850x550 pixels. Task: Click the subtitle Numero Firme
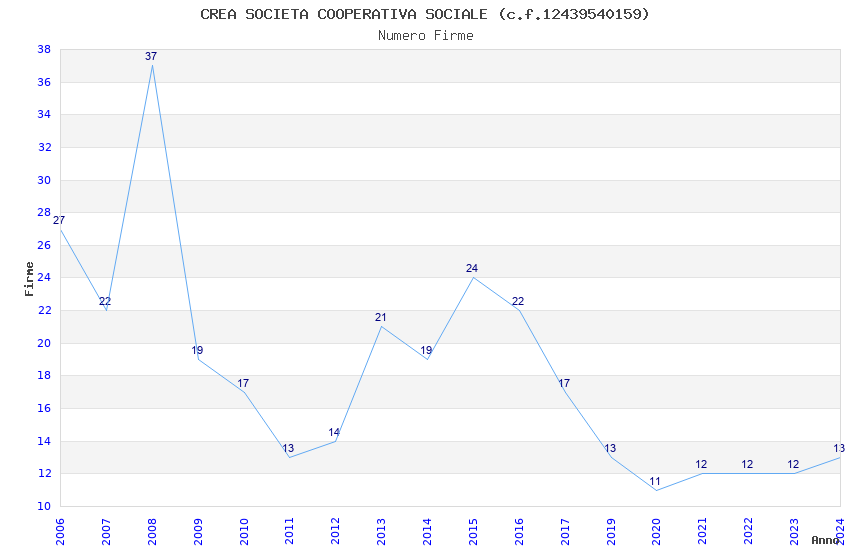click(426, 36)
